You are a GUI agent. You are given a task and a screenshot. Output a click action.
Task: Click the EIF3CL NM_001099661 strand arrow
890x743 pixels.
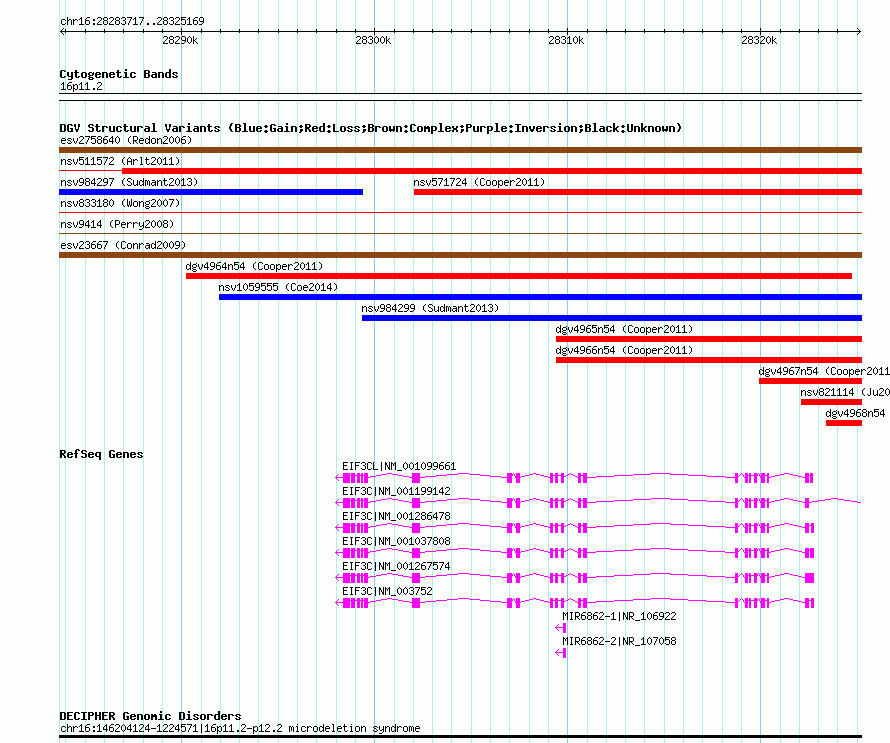339,478
